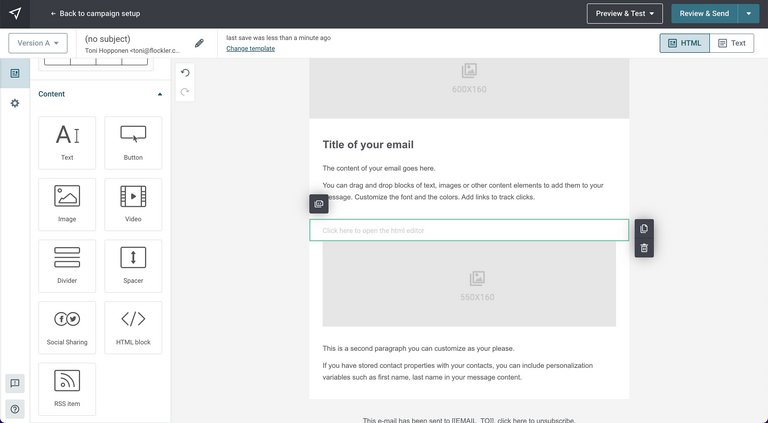Switch to the HTML tab
Image resolution: width=768 pixels, height=423 pixels.
(x=684, y=43)
